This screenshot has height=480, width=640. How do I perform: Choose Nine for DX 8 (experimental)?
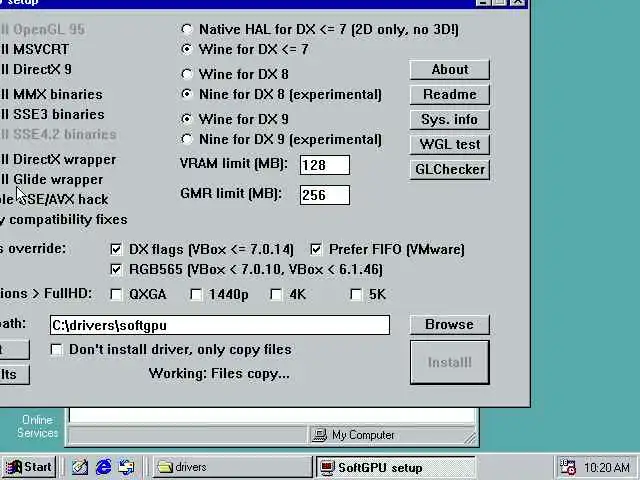[187, 94]
